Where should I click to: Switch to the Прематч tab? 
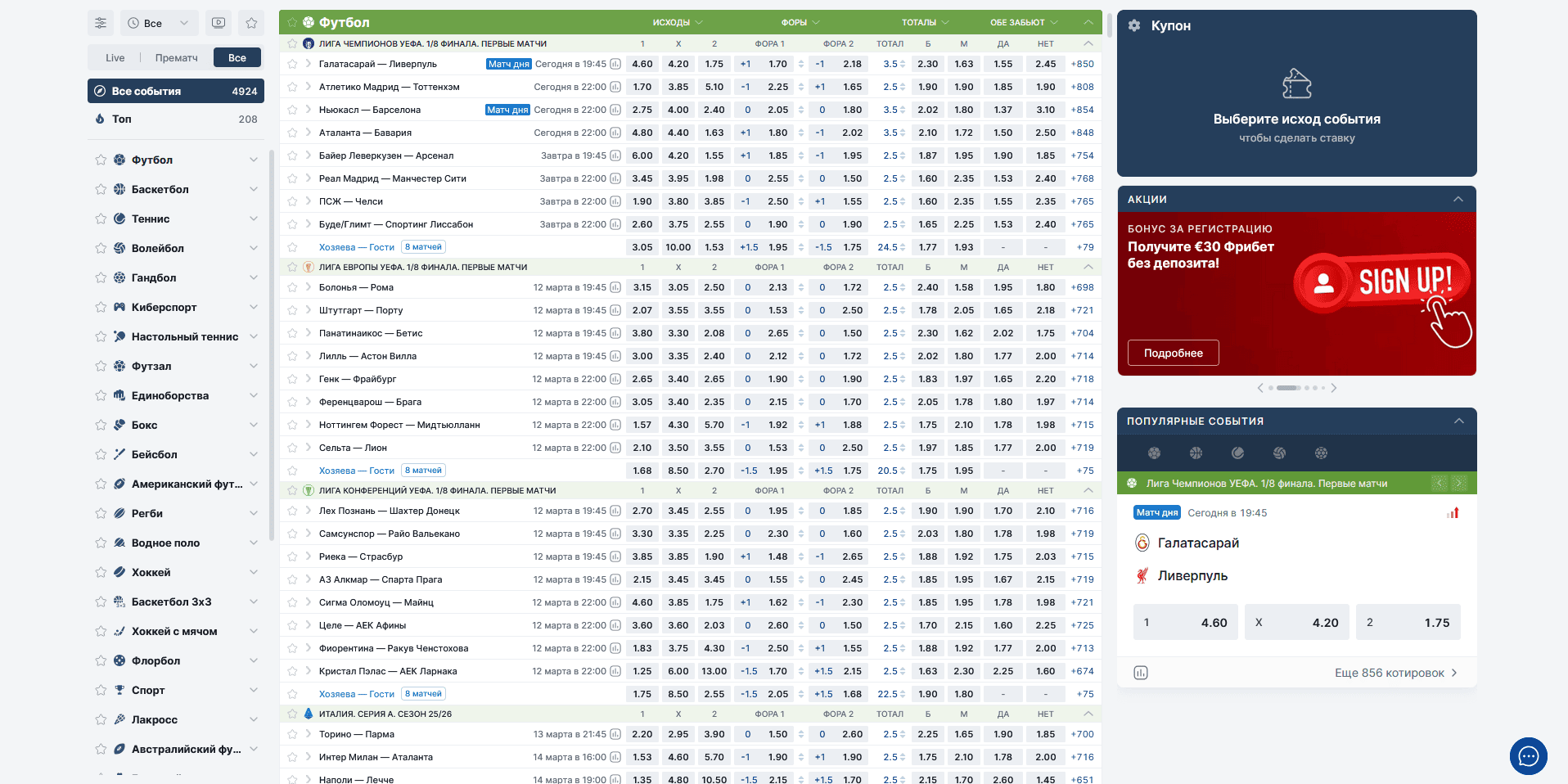click(x=176, y=57)
